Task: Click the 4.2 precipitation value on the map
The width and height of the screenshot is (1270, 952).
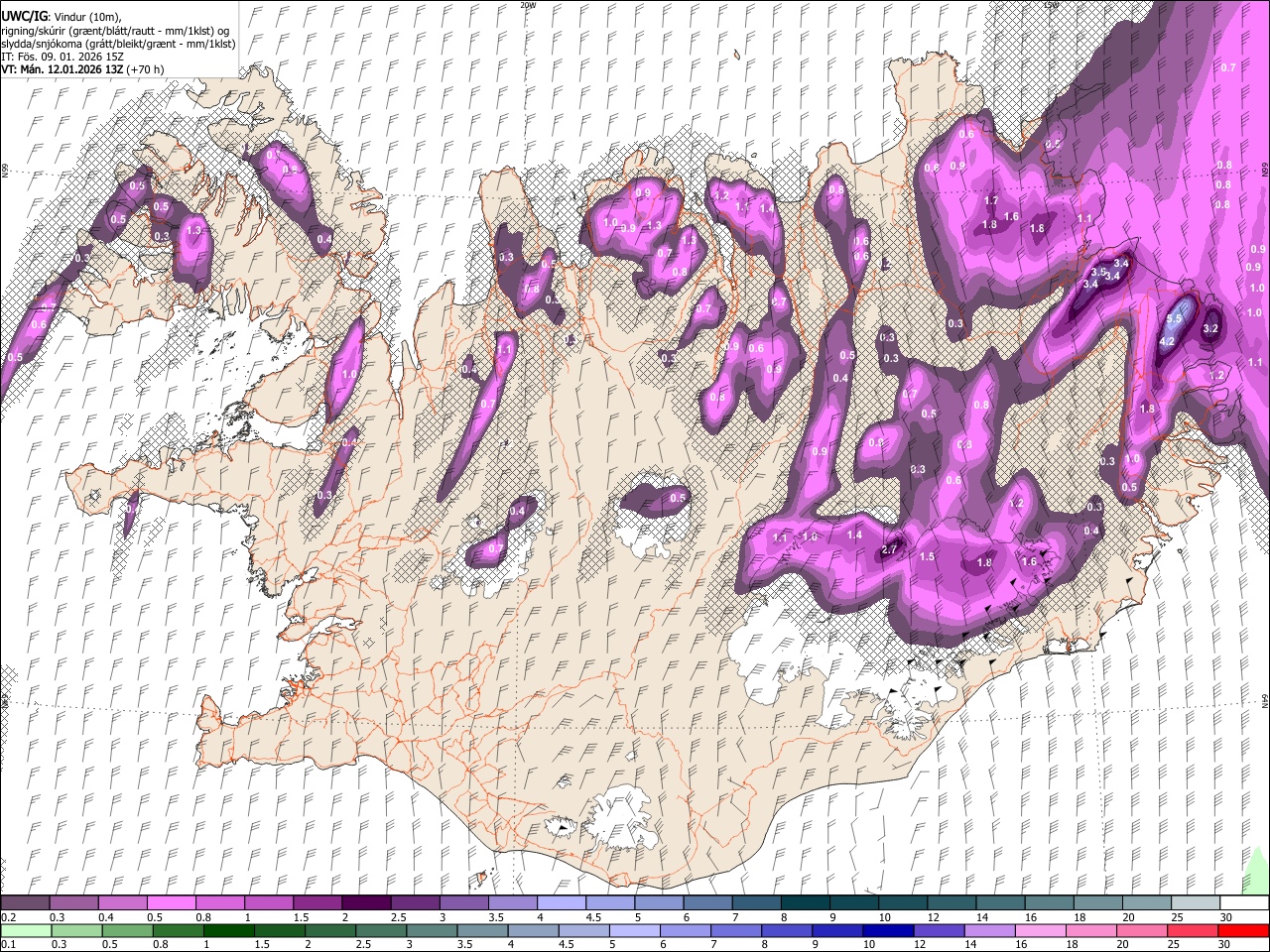Action: (x=1167, y=341)
